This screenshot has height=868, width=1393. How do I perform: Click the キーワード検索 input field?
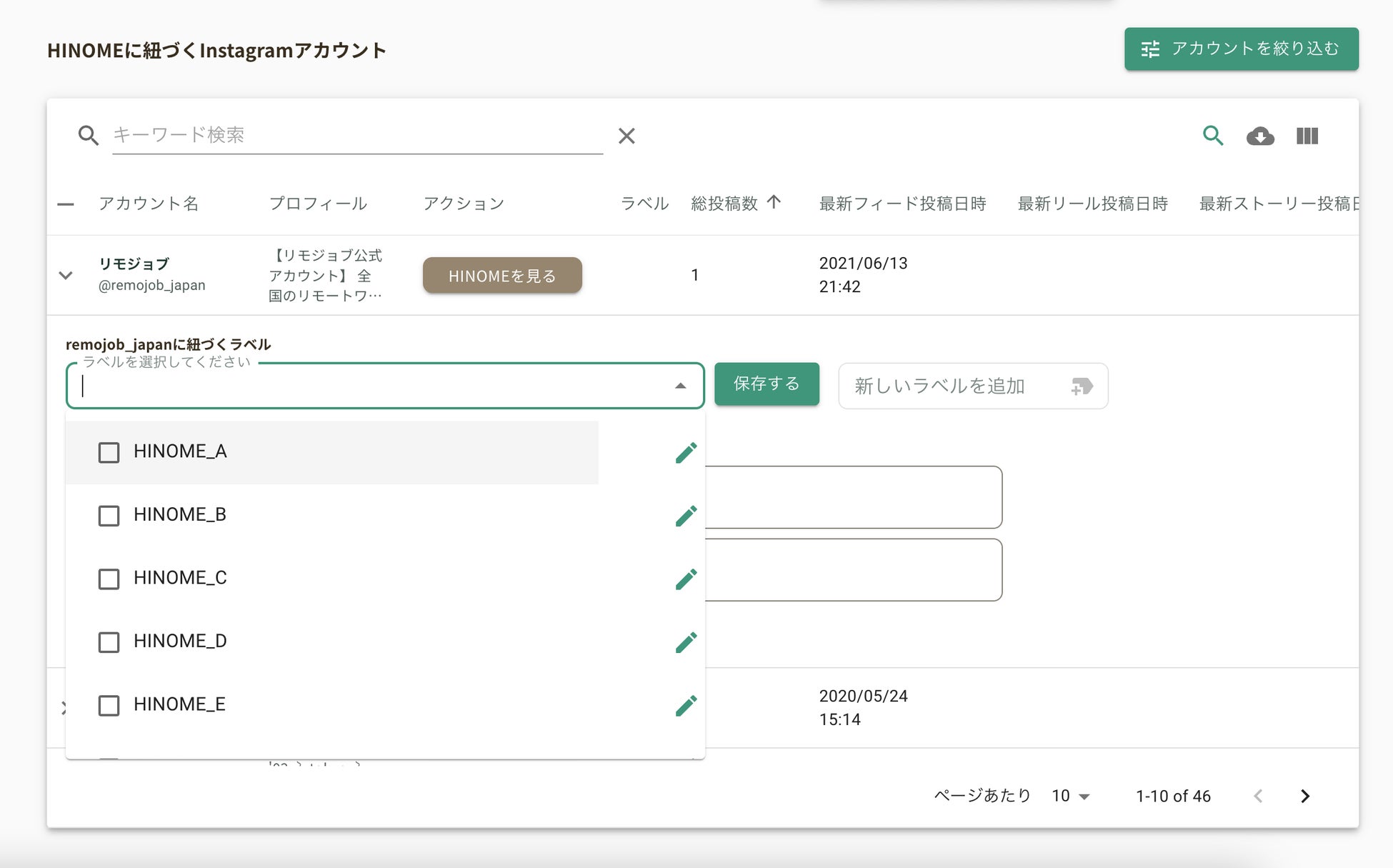[357, 135]
